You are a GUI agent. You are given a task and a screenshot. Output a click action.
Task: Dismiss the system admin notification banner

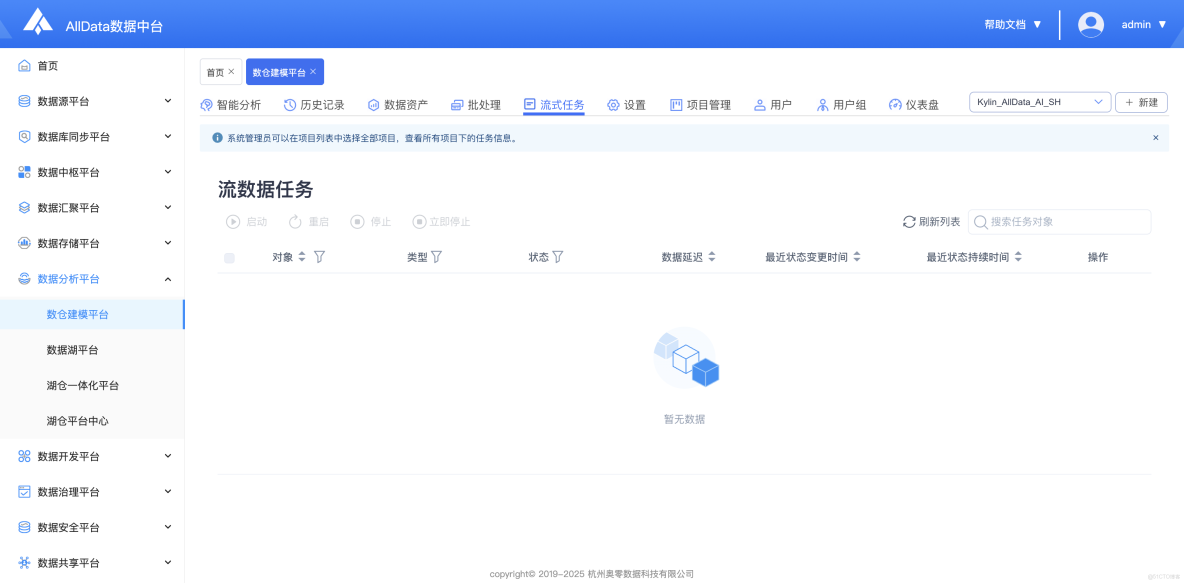point(1155,137)
